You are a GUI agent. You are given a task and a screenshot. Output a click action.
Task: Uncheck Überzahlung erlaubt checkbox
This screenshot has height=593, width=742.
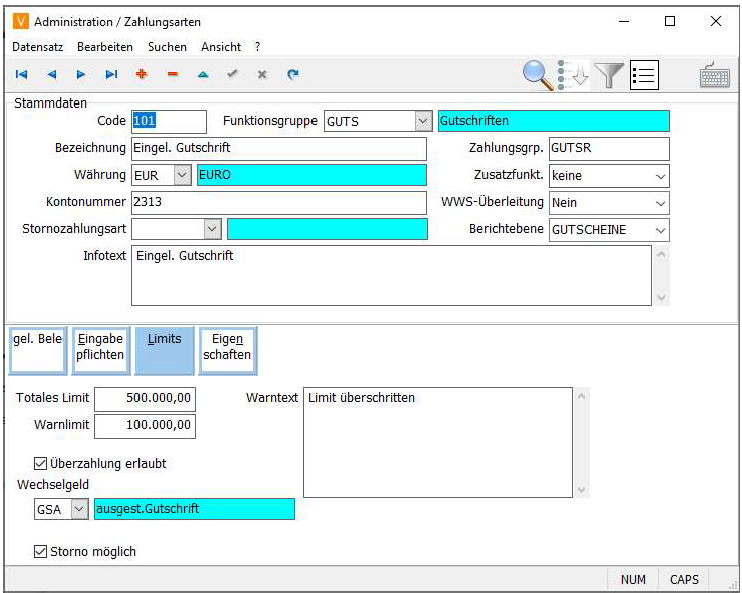click(41, 464)
